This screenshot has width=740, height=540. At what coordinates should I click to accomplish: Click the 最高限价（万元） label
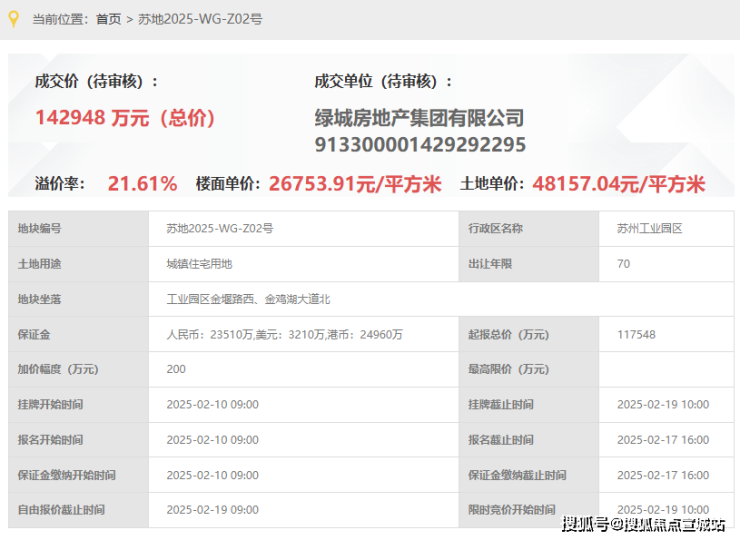(x=509, y=369)
